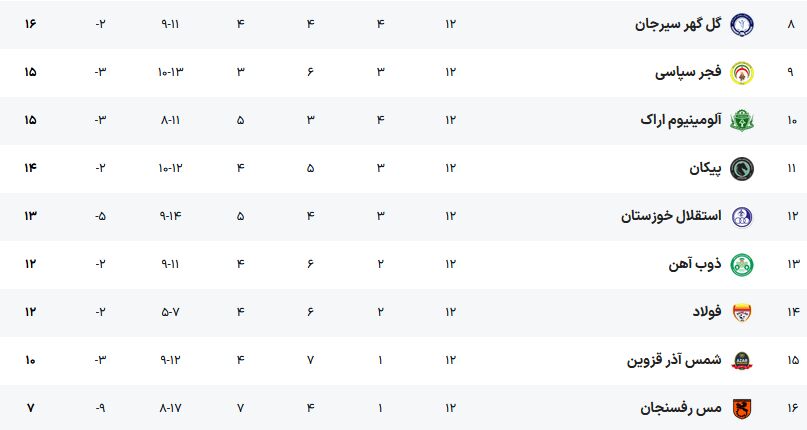Click the Mes Rafsanjan orange logo
This screenshot has height=430, width=807.
click(x=741, y=408)
